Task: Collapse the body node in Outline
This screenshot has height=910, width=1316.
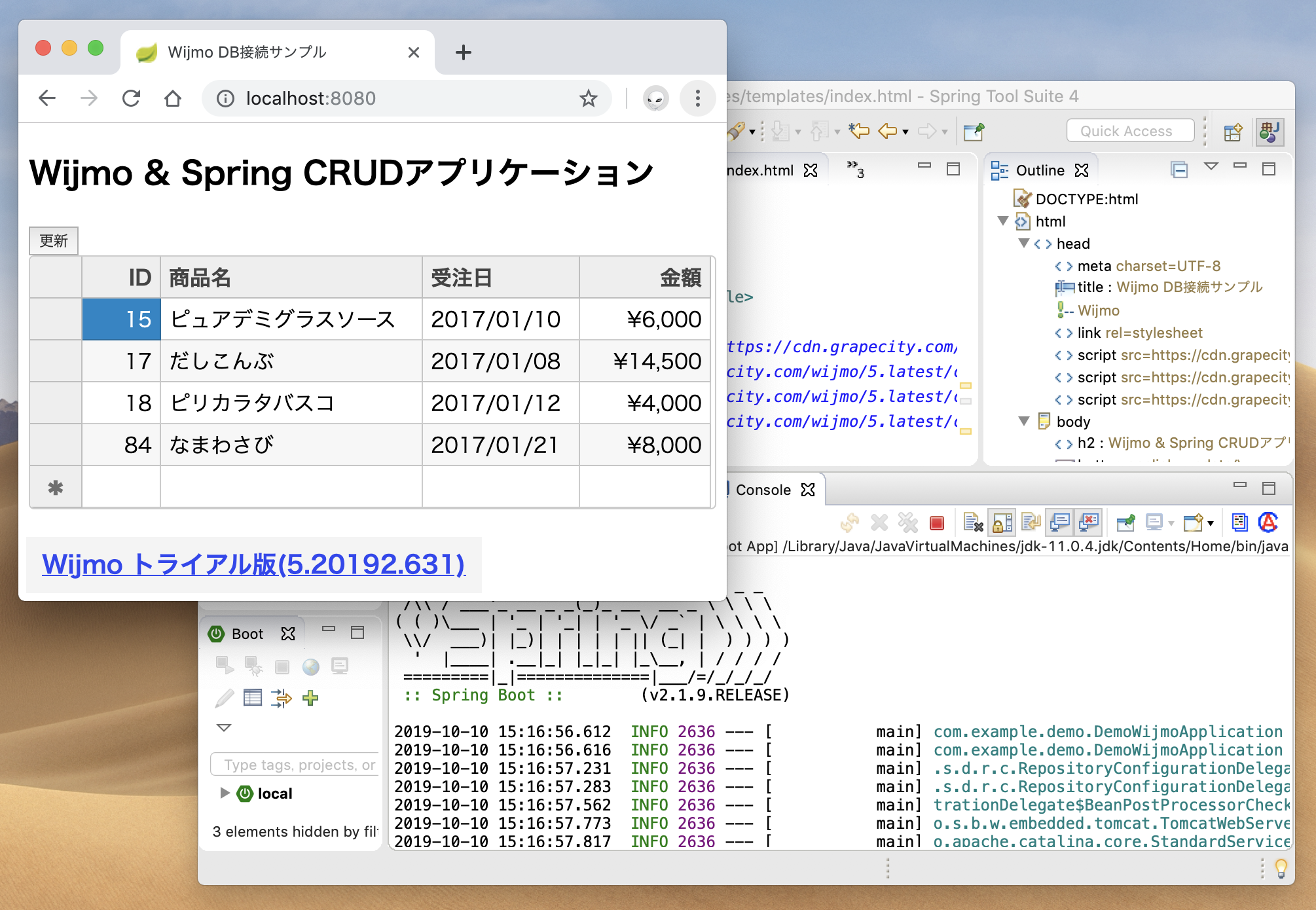Action: click(x=1024, y=421)
